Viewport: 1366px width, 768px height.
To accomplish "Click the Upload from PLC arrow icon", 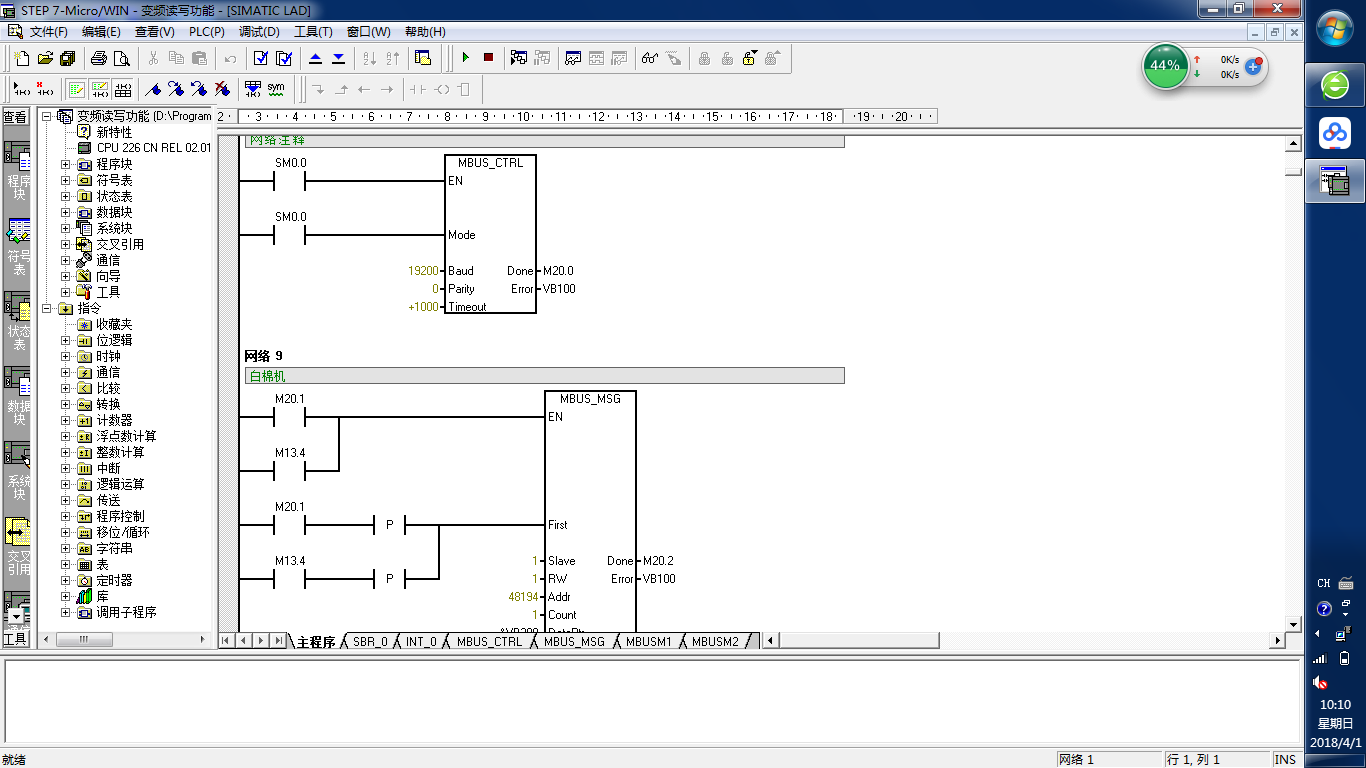I will tap(316, 58).
